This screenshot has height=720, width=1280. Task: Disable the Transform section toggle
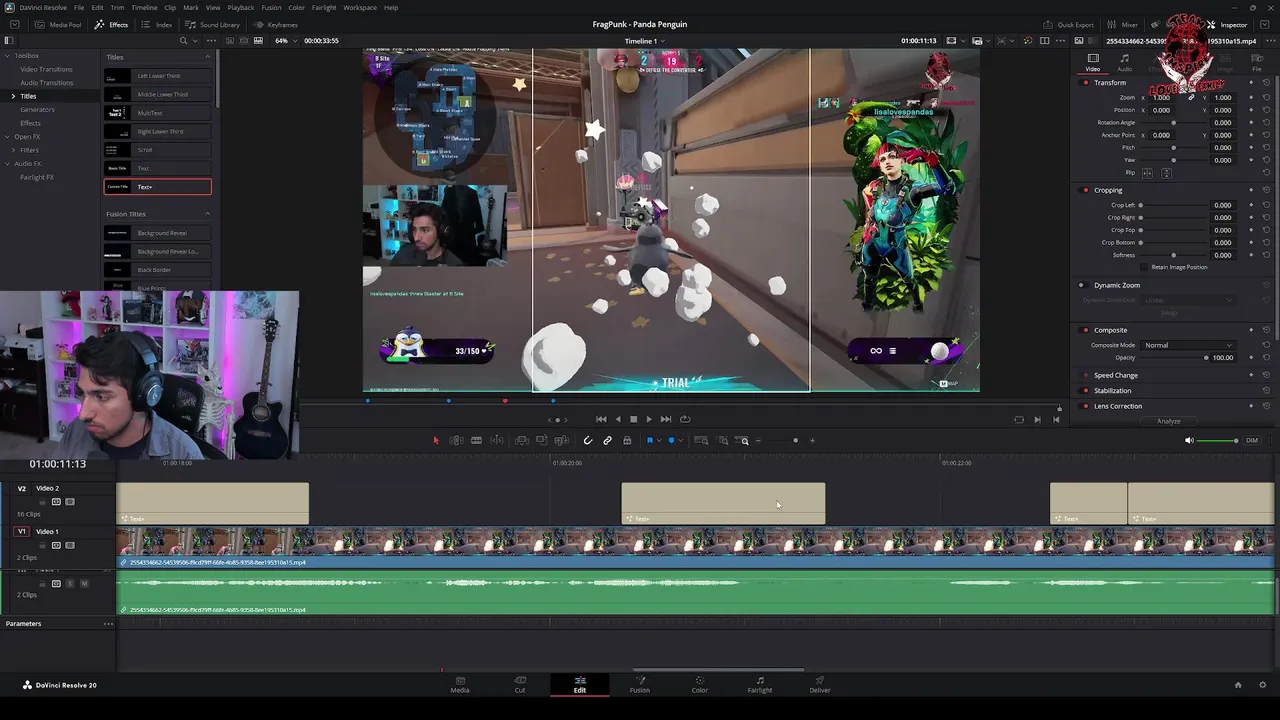click(1085, 83)
